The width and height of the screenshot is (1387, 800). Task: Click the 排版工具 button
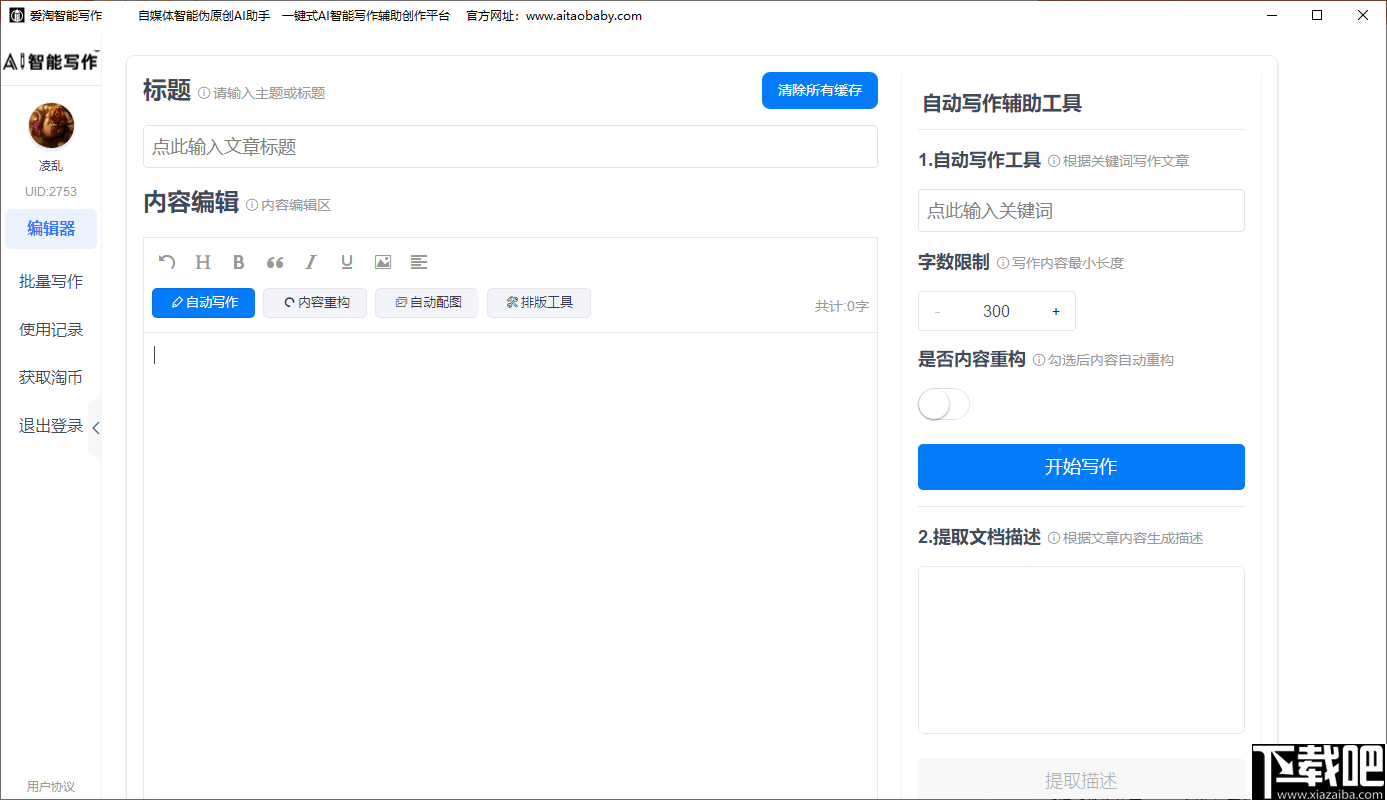coord(539,302)
